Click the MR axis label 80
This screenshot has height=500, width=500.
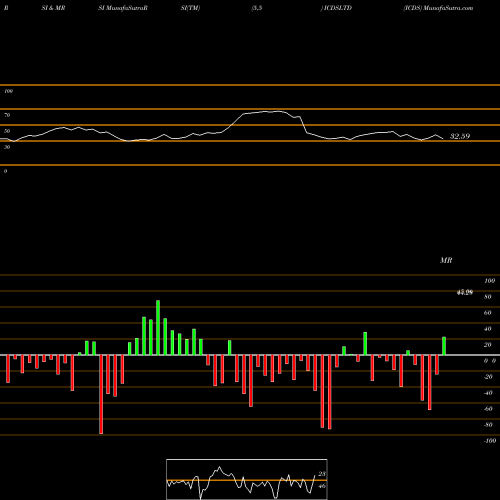tap(488, 297)
